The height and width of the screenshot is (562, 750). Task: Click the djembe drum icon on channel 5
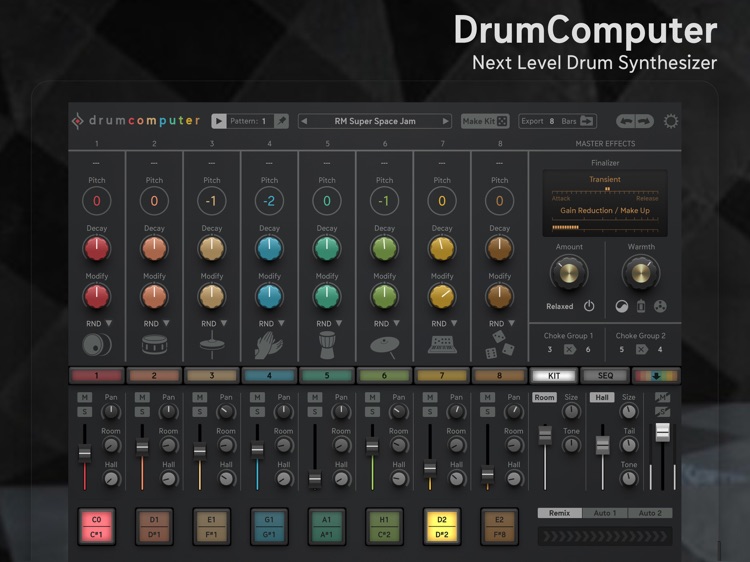point(327,345)
